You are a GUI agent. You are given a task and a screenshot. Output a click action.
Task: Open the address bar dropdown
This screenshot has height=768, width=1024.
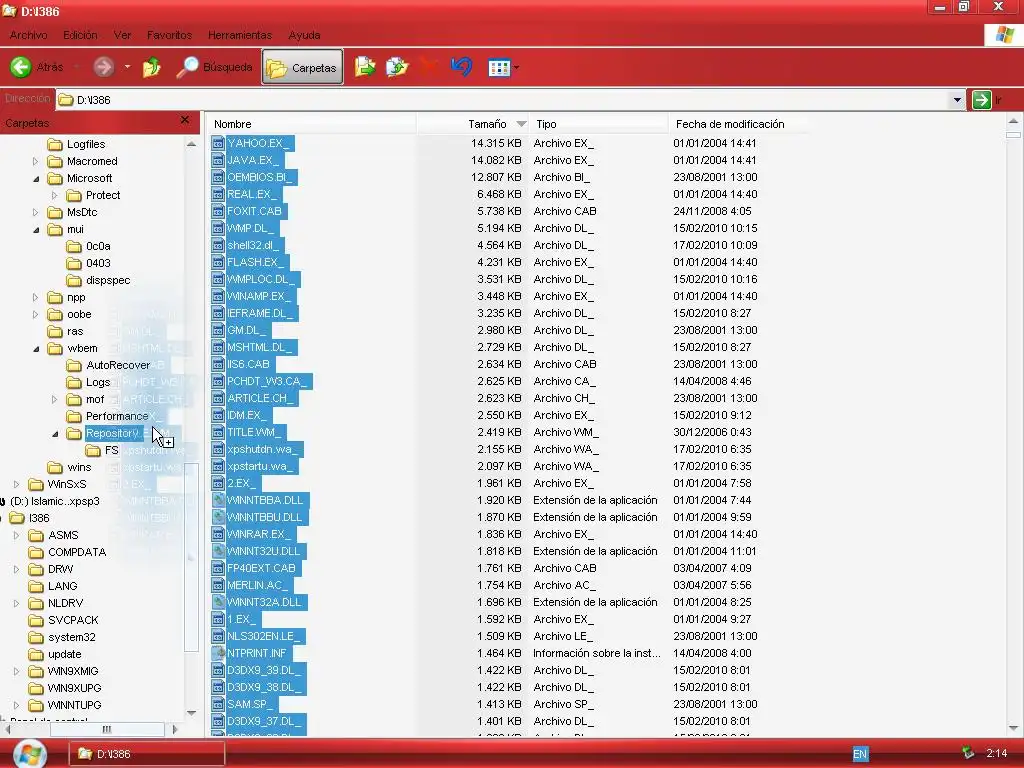point(957,100)
